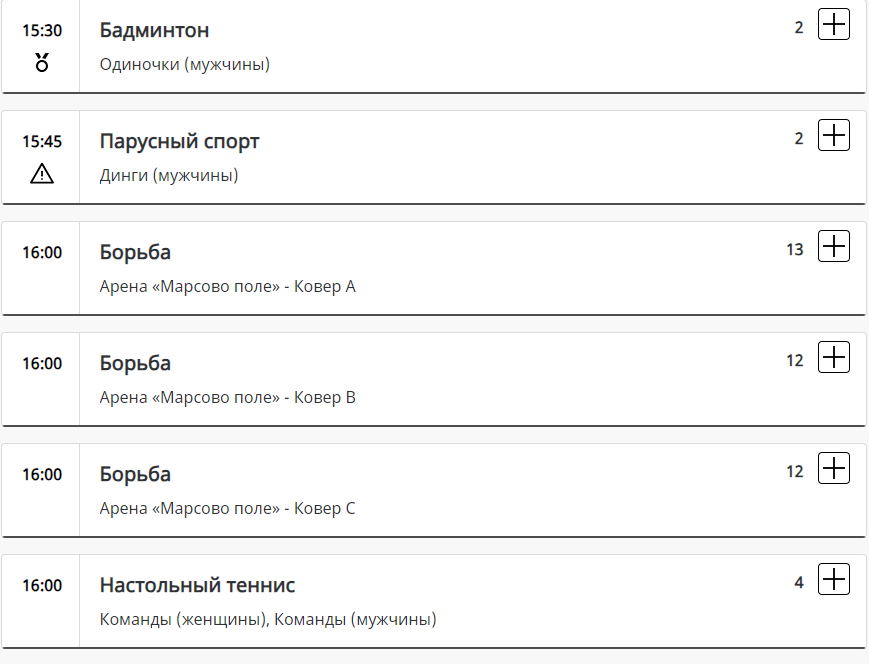869x664 pixels.
Task: Open the Парусный спорт title
Action: click(x=179, y=141)
